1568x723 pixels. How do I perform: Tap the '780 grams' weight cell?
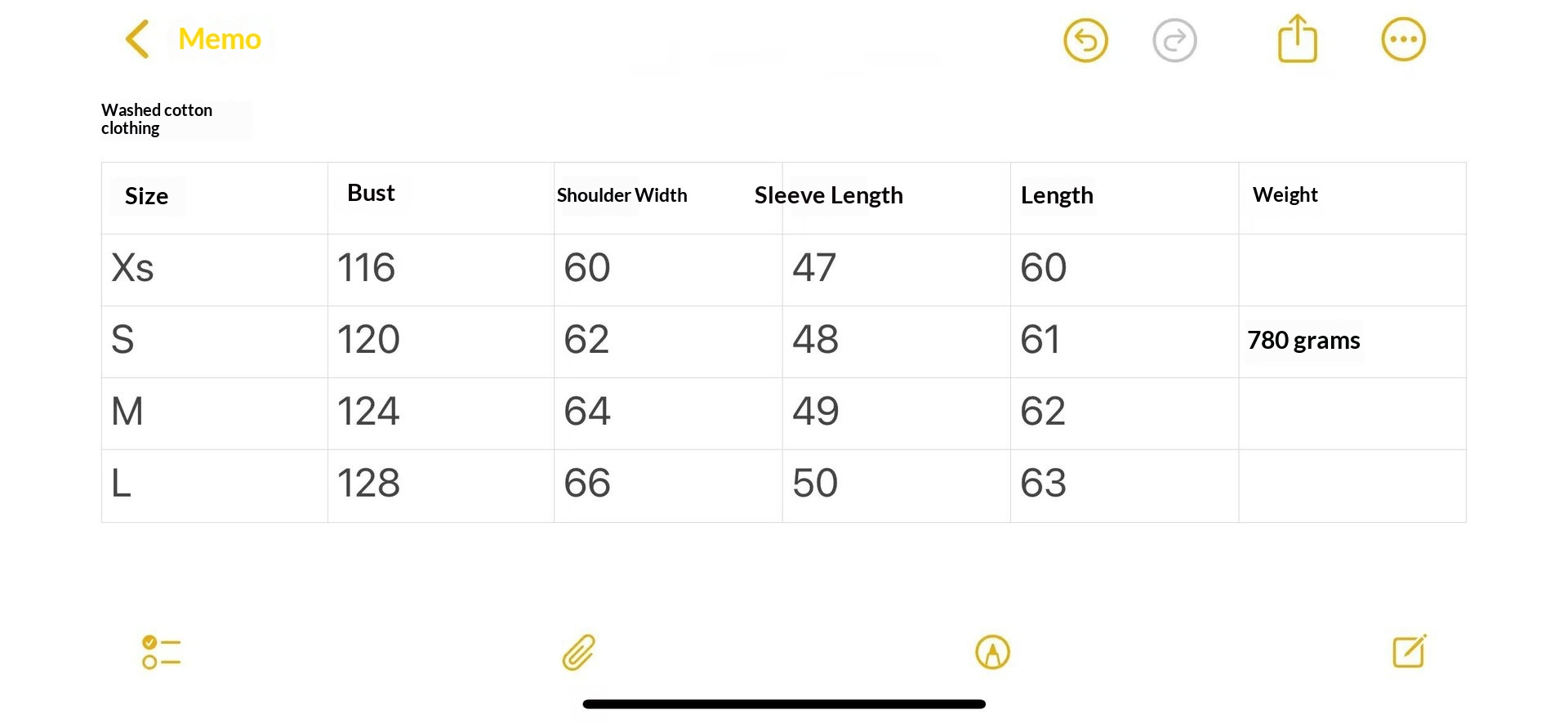(x=1303, y=341)
